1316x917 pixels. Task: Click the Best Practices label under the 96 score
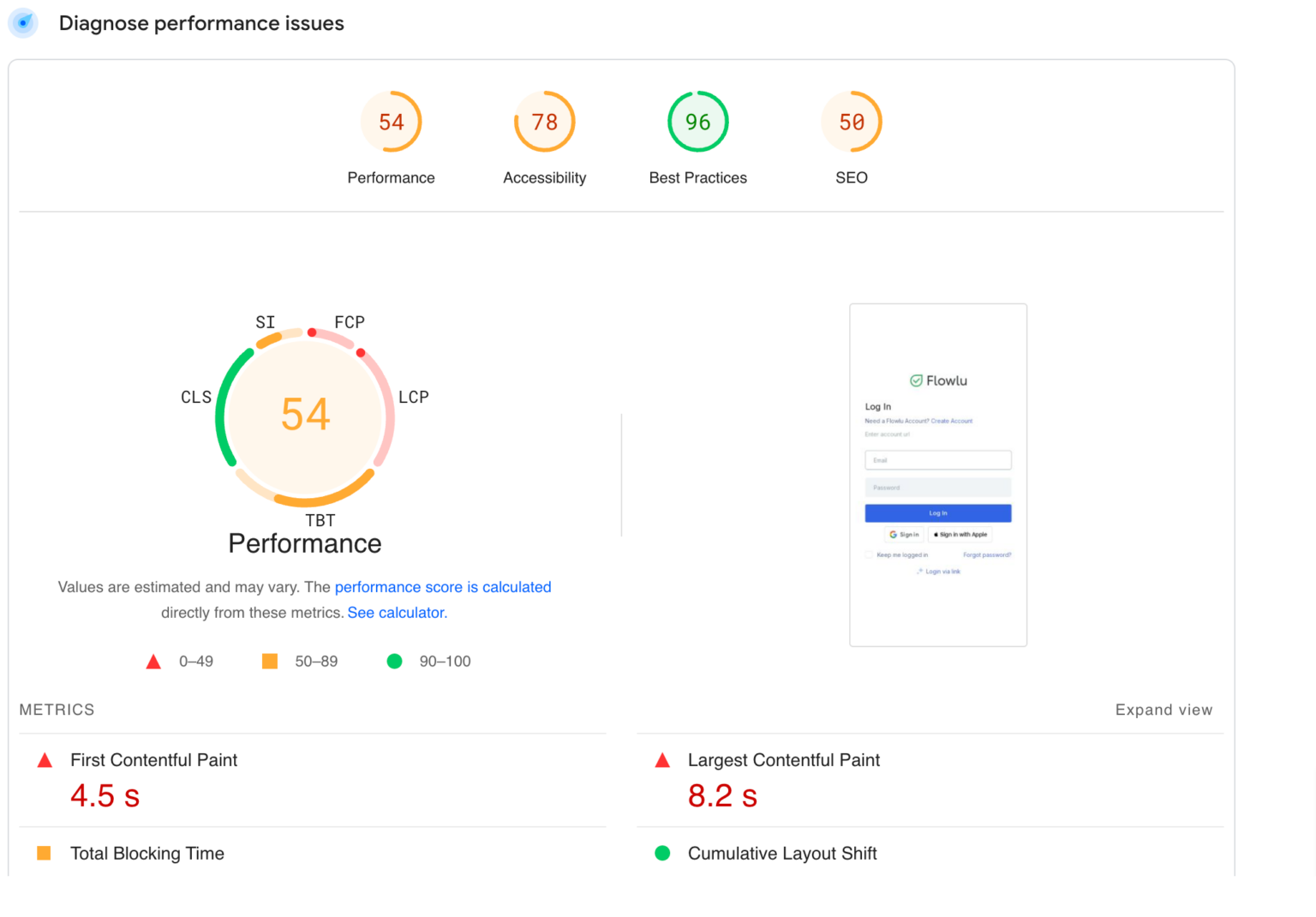(698, 177)
